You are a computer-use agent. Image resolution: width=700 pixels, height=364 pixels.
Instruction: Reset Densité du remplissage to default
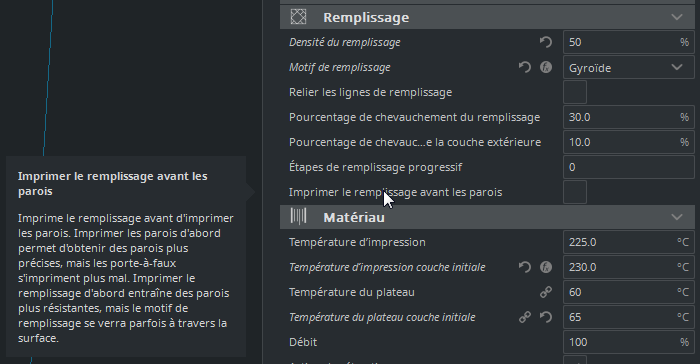(546, 42)
